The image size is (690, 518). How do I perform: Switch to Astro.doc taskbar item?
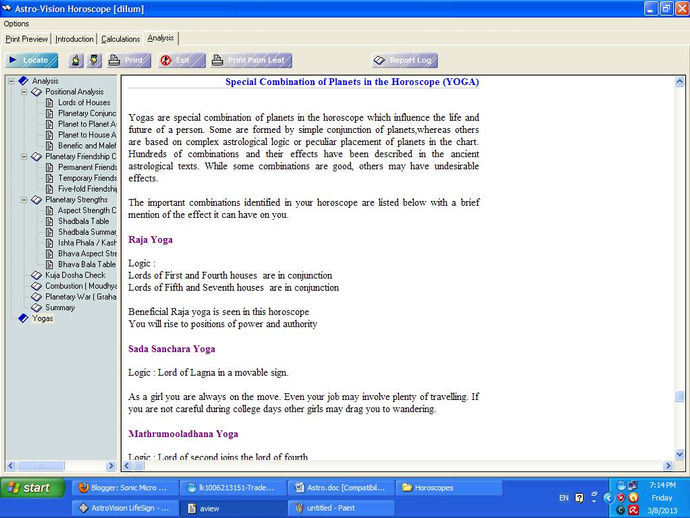click(x=341, y=488)
